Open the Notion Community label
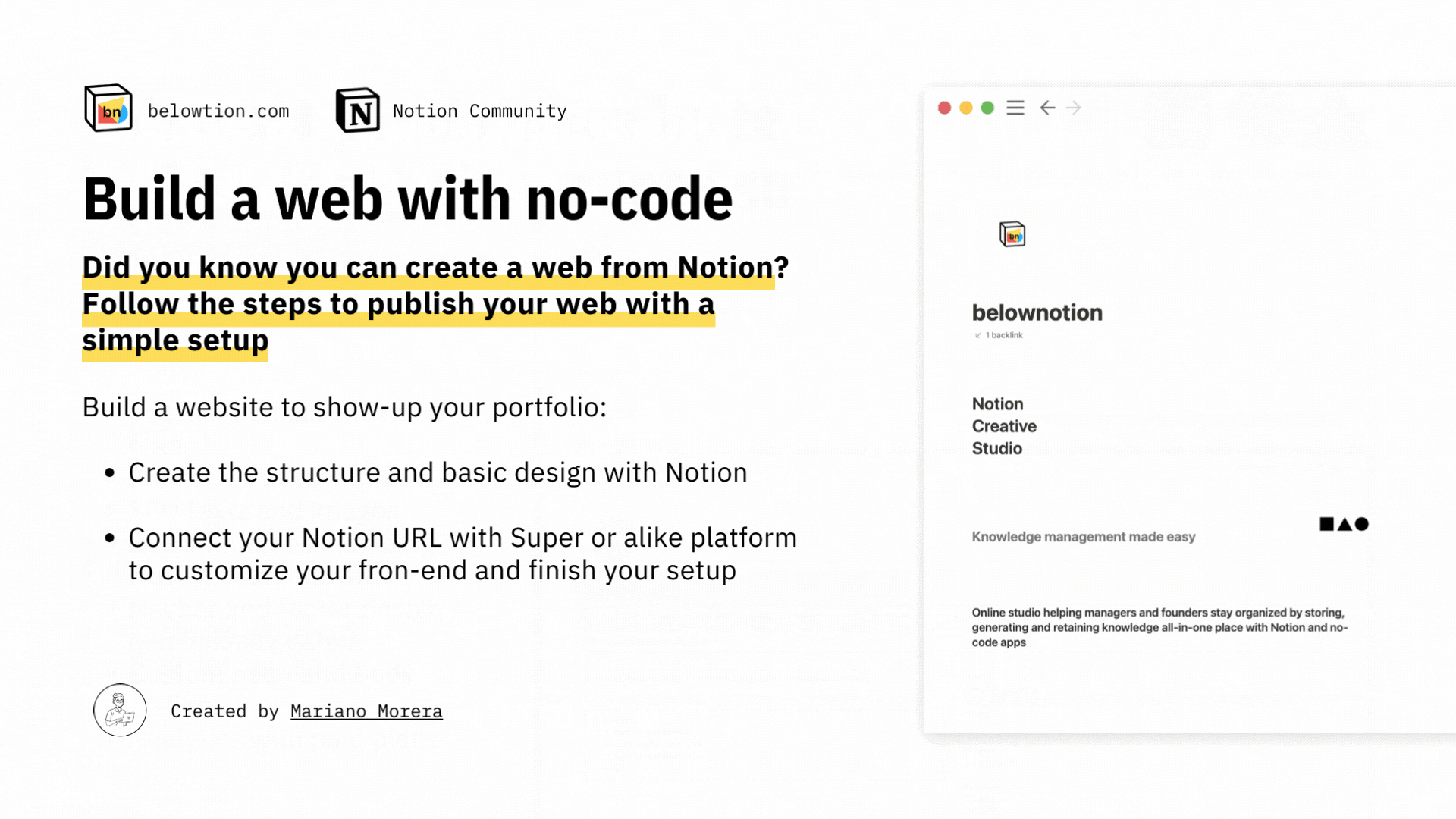This screenshot has height=819, width=1456. click(479, 111)
